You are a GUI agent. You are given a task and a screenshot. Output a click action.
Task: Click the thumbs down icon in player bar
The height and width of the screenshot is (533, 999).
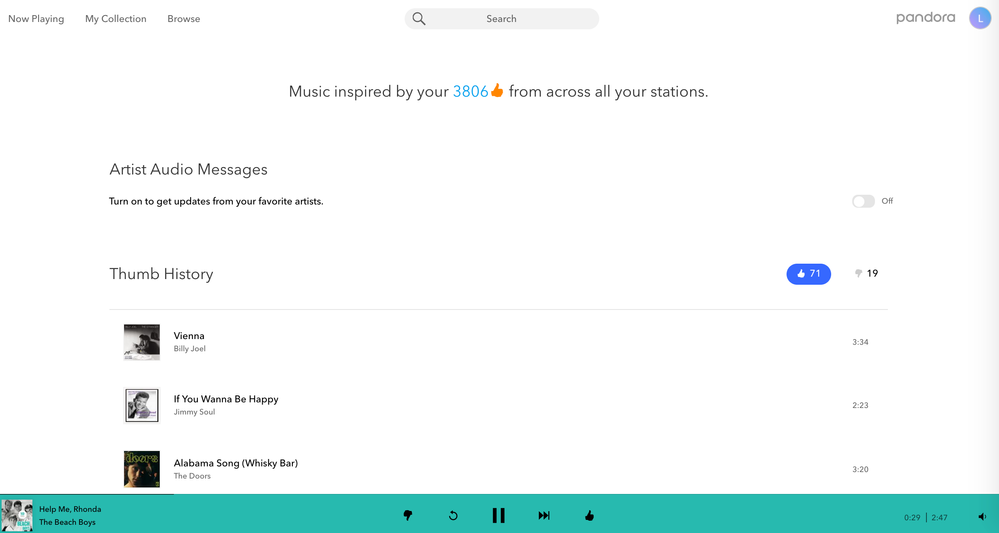click(408, 516)
